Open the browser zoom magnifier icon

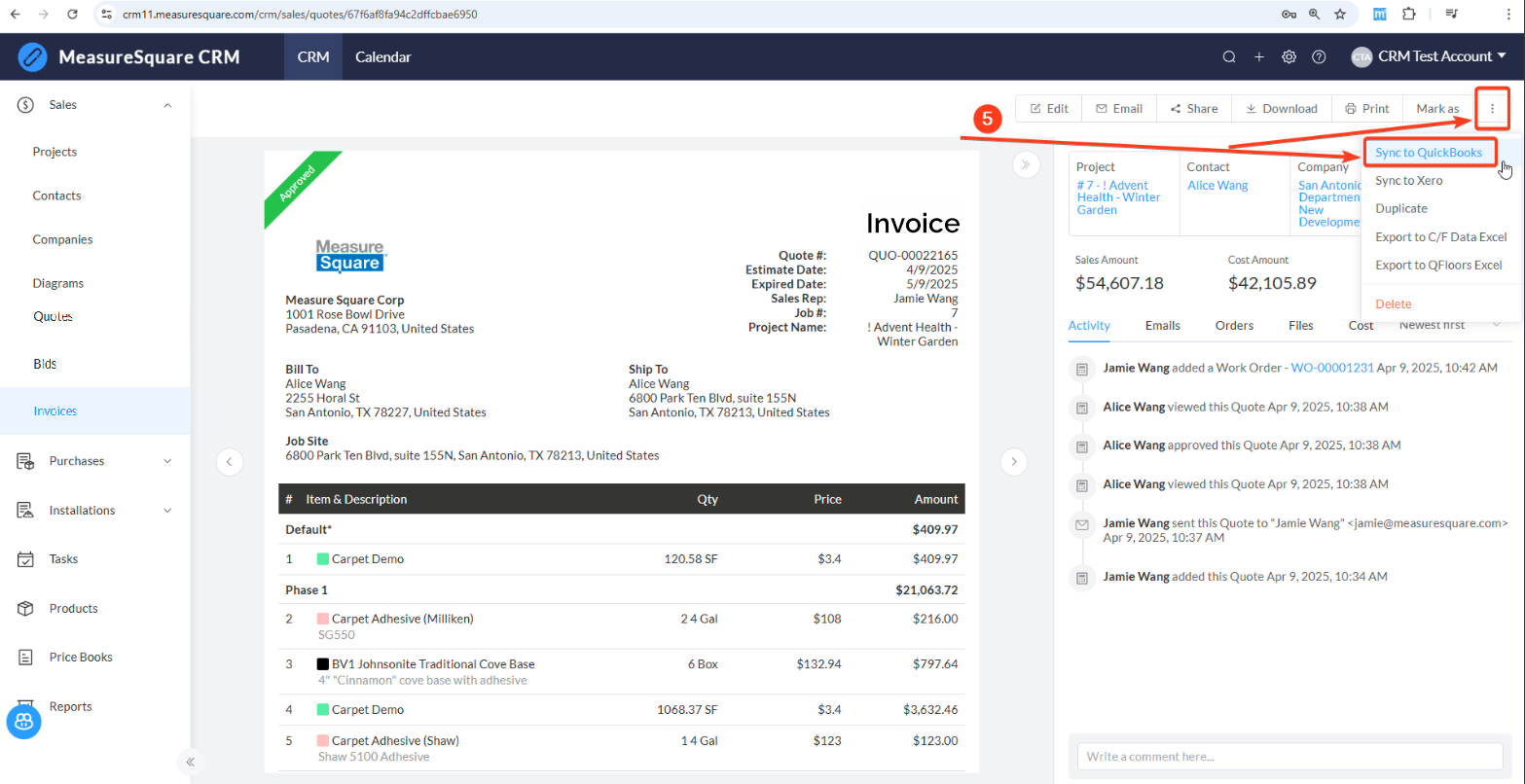(1315, 15)
